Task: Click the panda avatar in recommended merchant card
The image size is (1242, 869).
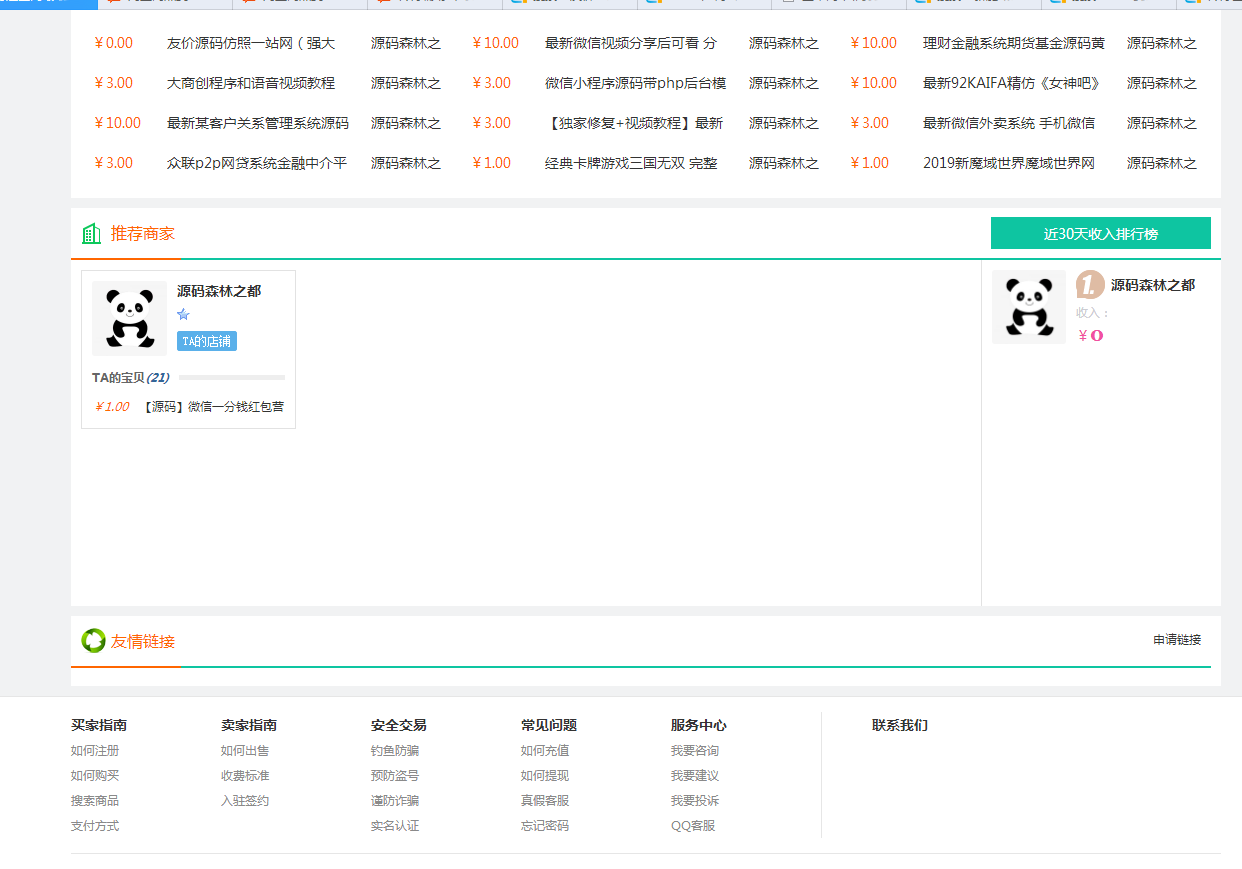Action: point(129,318)
